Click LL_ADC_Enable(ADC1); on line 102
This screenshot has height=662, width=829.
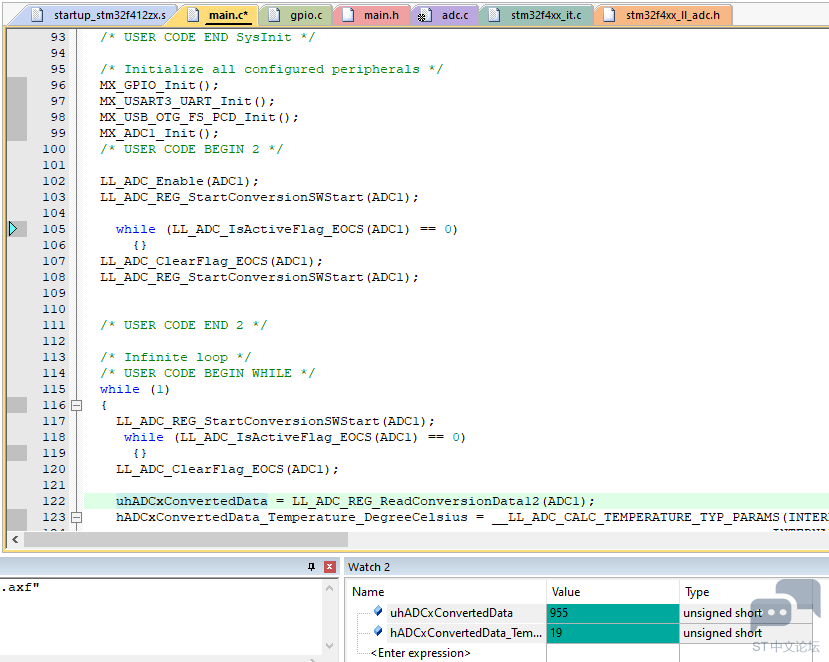[x=179, y=181]
